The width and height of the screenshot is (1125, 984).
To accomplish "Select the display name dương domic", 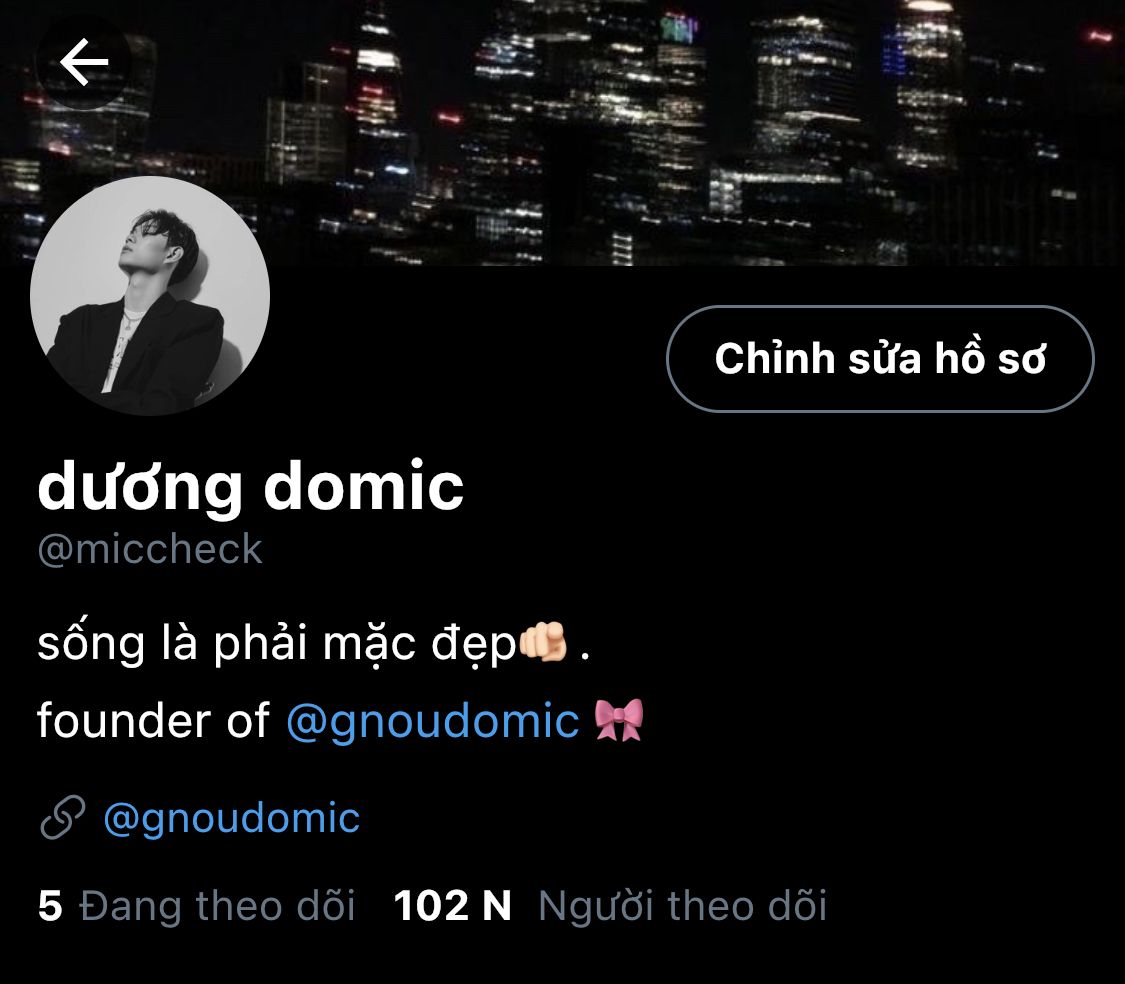I will 250,488.
